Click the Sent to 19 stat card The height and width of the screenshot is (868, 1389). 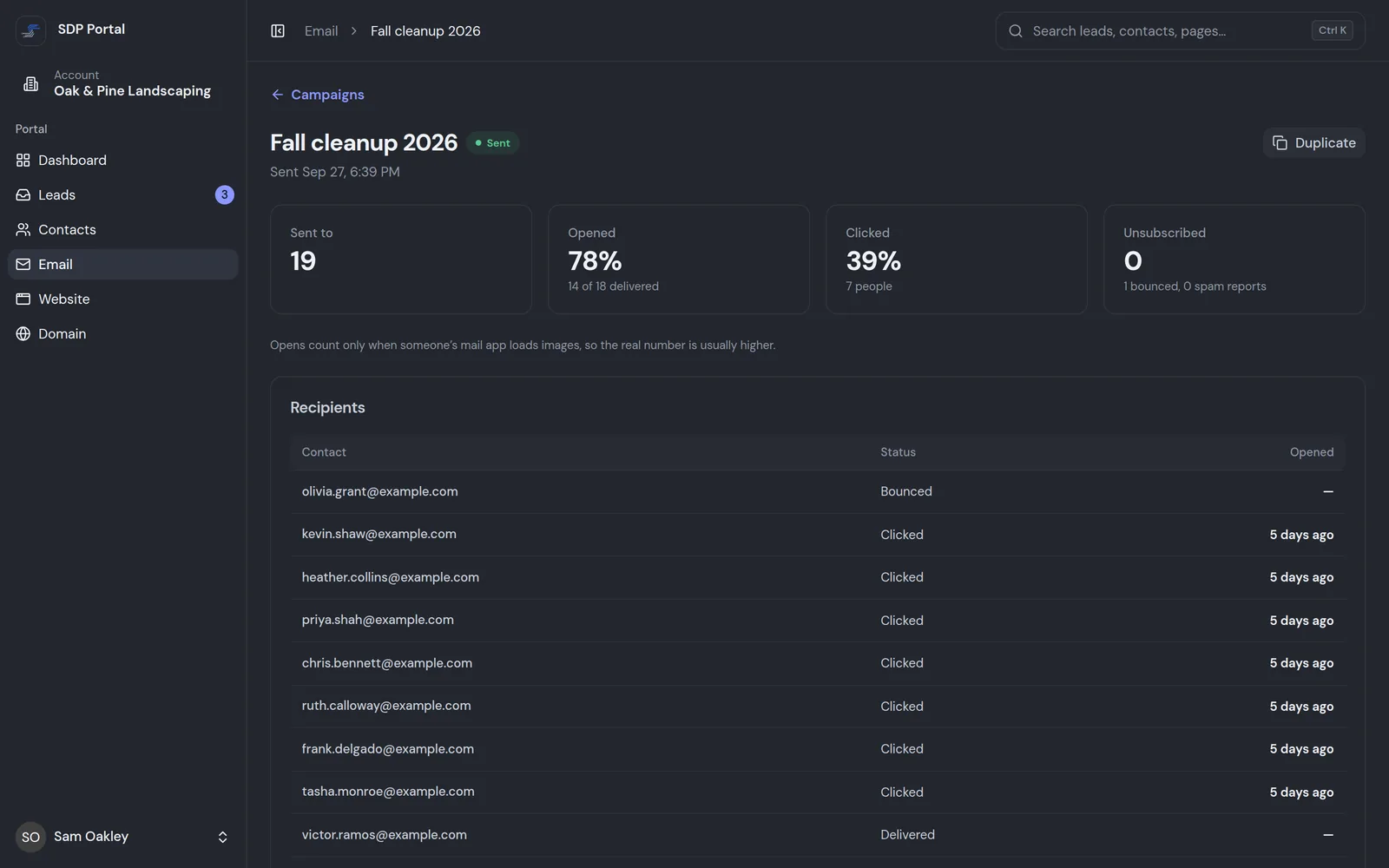point(401,260)
